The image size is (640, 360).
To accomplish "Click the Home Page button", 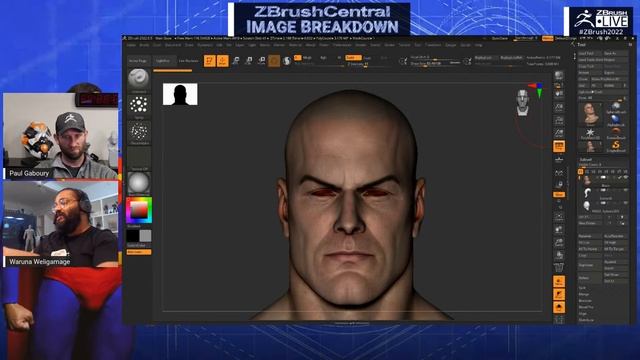I will [x=138, y=61].
